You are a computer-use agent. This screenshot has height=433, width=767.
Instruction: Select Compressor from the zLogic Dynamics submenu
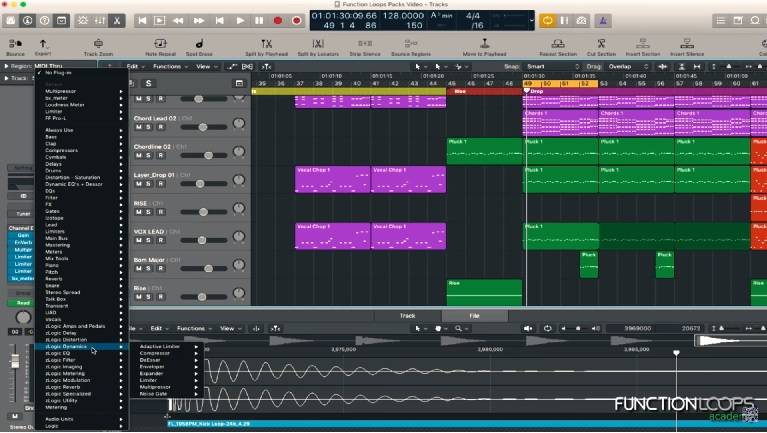(x=156, y=353)
